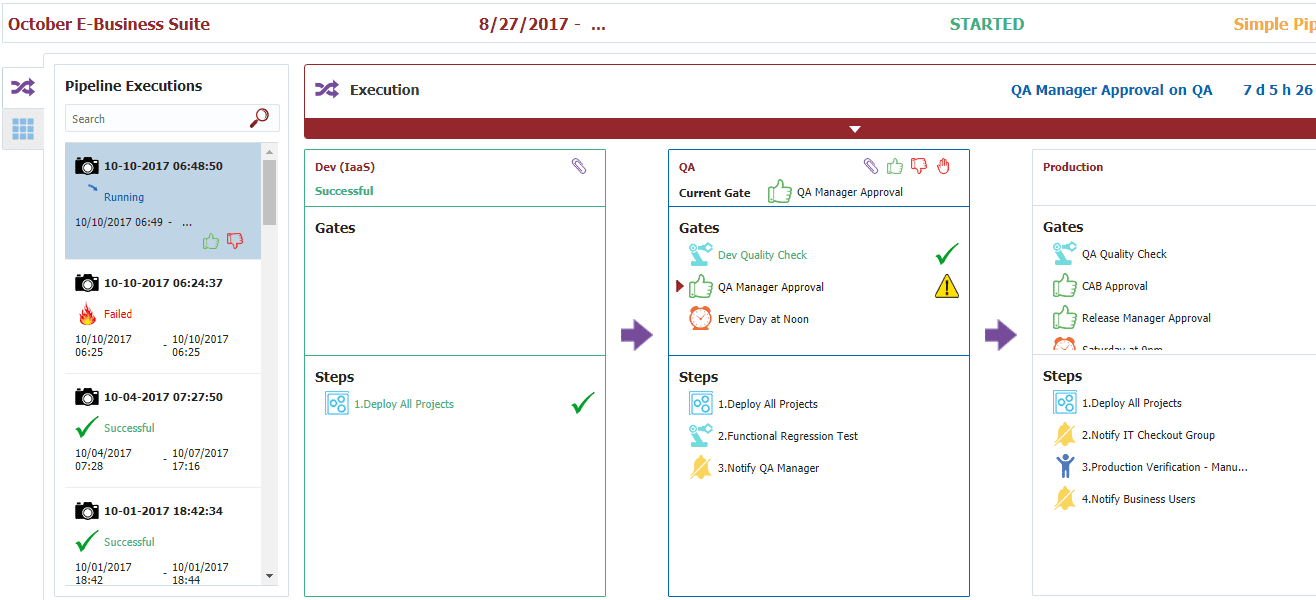The image size is (1316, 600).
Task: Switch to the pipeline shuffle view sidebar tab
Action: click(22, 87)
